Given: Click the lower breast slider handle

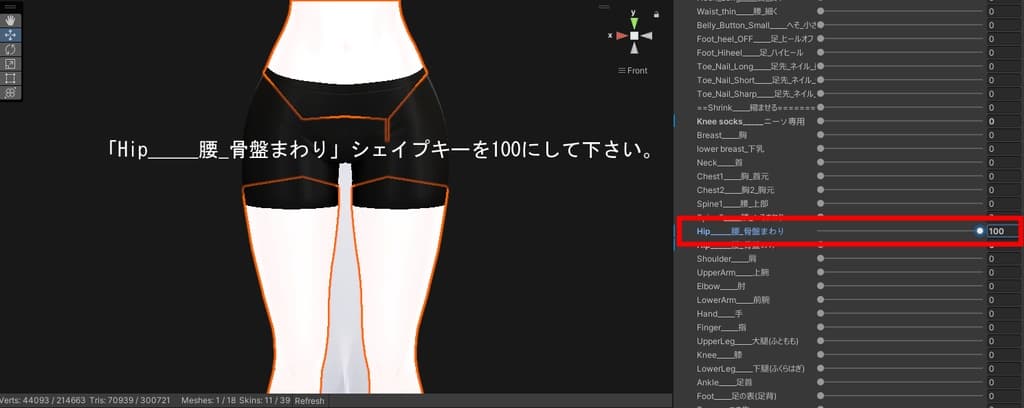Looking at the screenshot, I should 821,149.
